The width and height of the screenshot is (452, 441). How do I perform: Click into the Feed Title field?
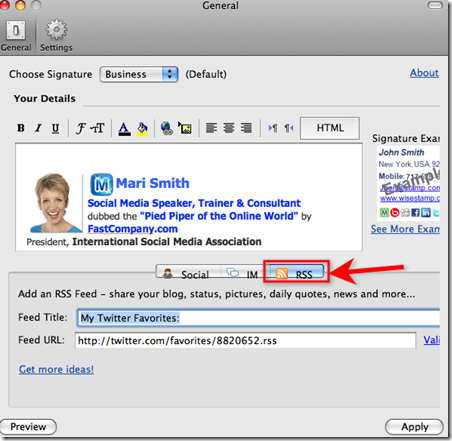(x=258, y=318)
